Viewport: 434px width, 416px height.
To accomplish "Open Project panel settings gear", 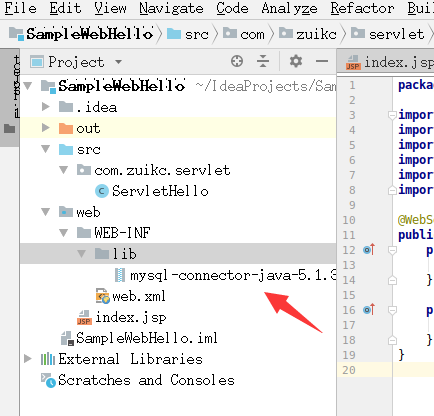I will [296, 61].
